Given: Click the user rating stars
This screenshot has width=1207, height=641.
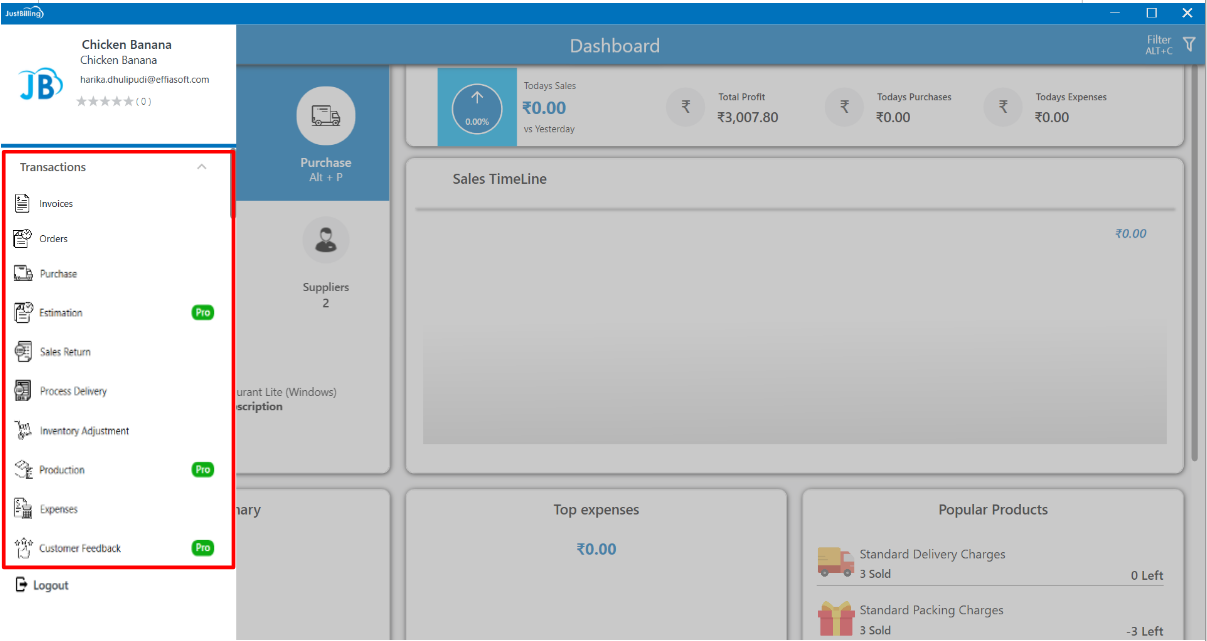Looking at the screenshot, I should 105,102.
